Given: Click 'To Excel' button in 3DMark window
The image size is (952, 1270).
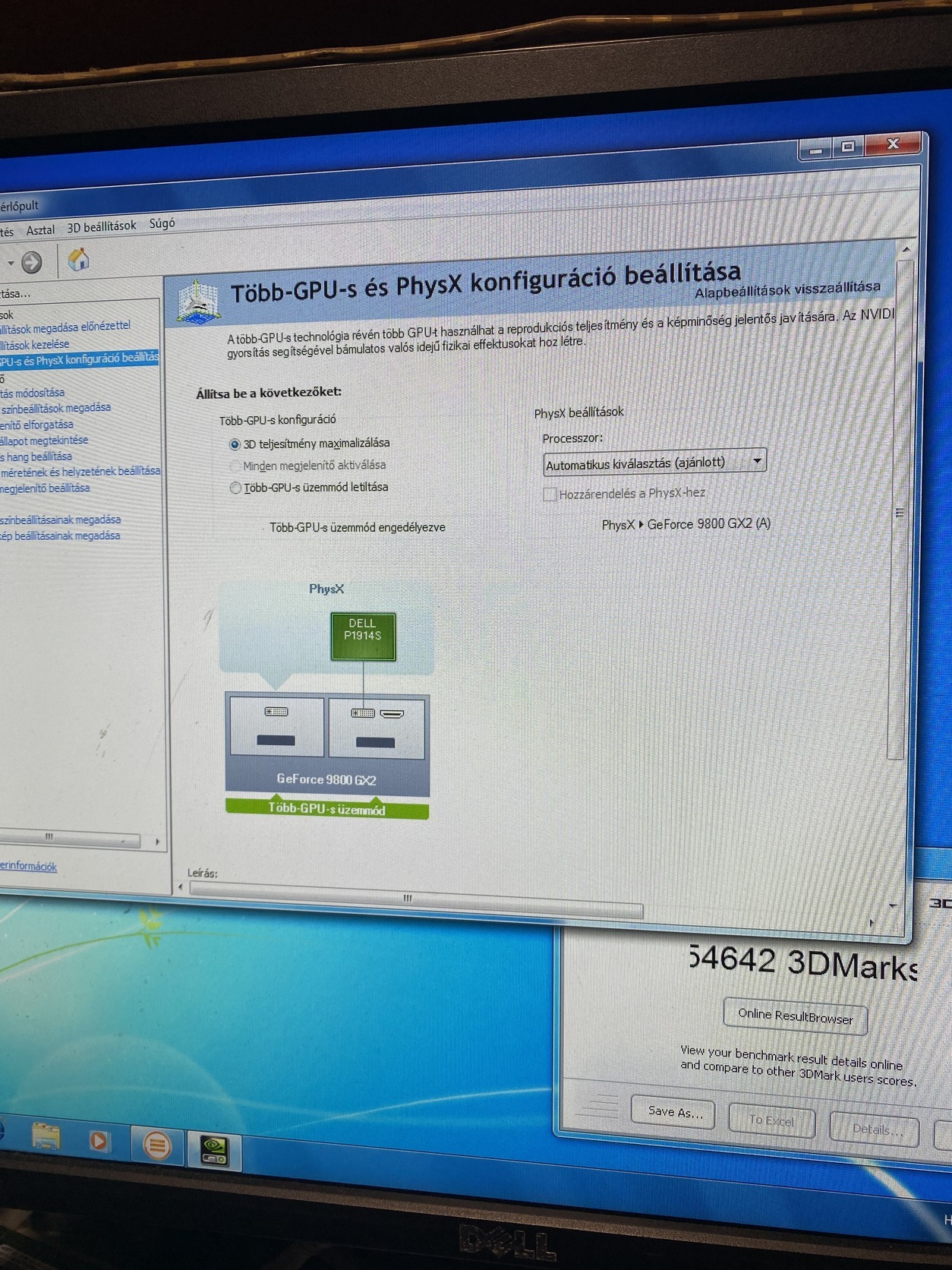Looking at the screenshot, I should pos(771,1120).
